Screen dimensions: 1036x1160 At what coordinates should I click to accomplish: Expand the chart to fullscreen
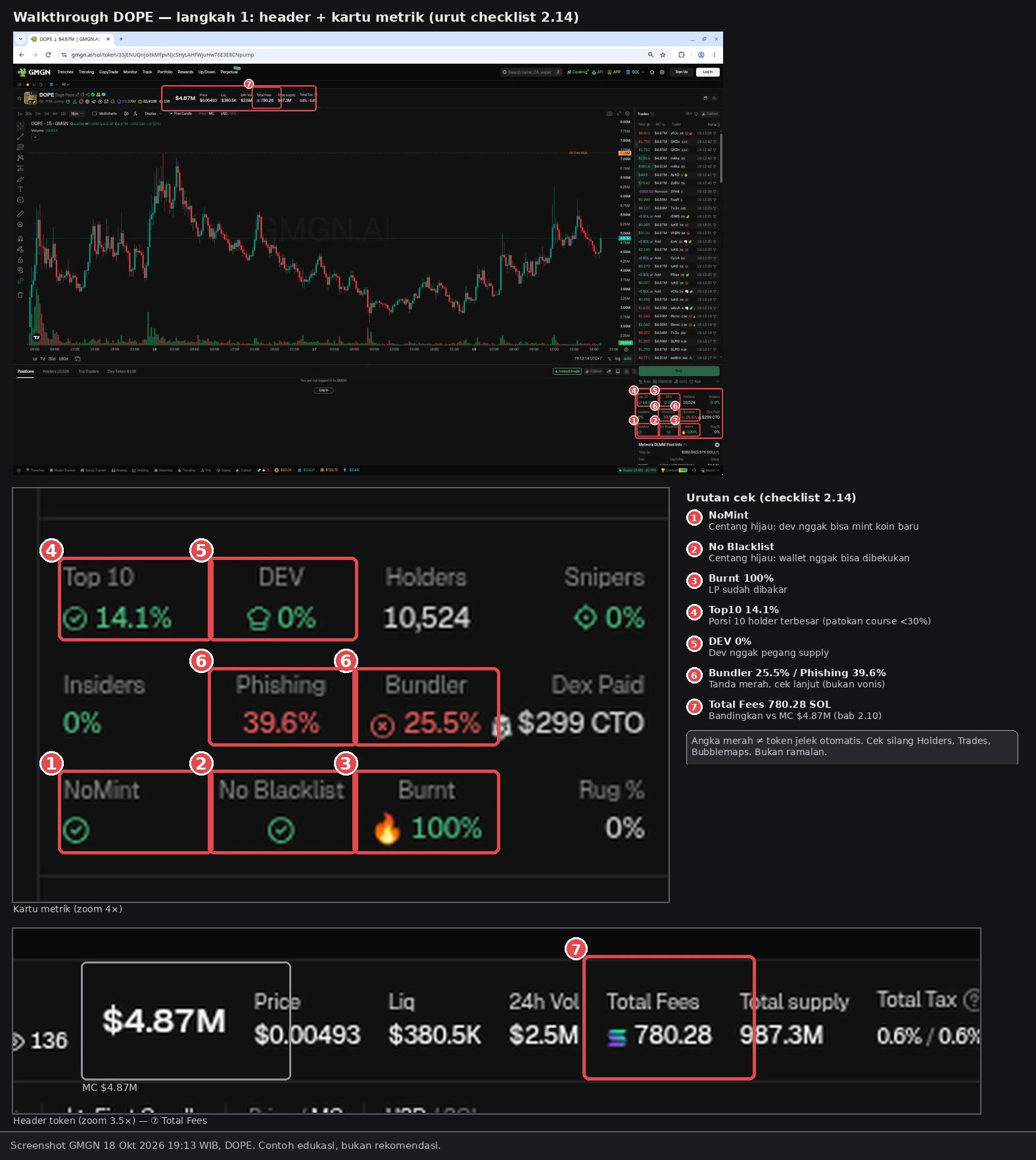pyautogui.click(x=619, y=114)
